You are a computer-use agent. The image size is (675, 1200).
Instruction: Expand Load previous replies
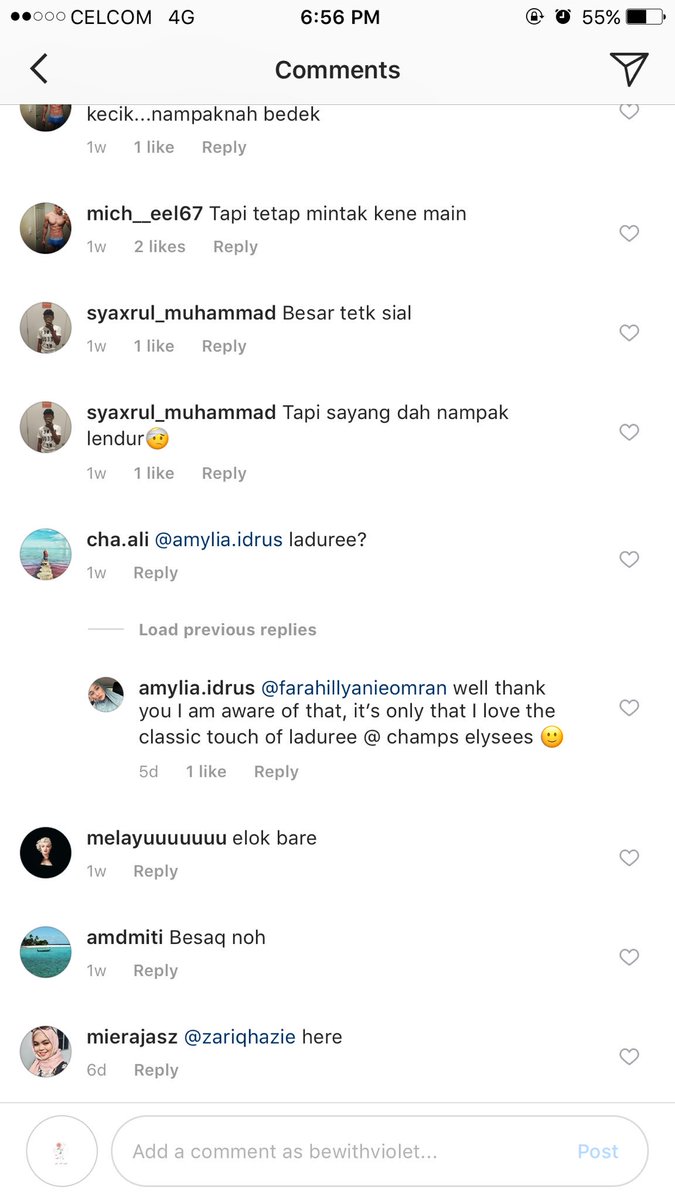pyautogui.click(x=227, y=630)
